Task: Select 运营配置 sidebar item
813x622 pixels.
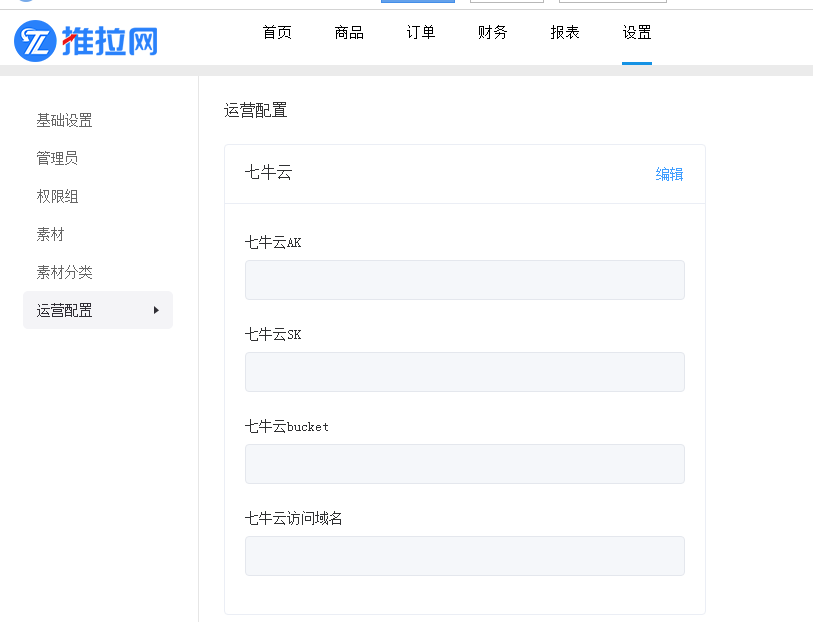Action: pyautogui.click(x=98, y=310)
